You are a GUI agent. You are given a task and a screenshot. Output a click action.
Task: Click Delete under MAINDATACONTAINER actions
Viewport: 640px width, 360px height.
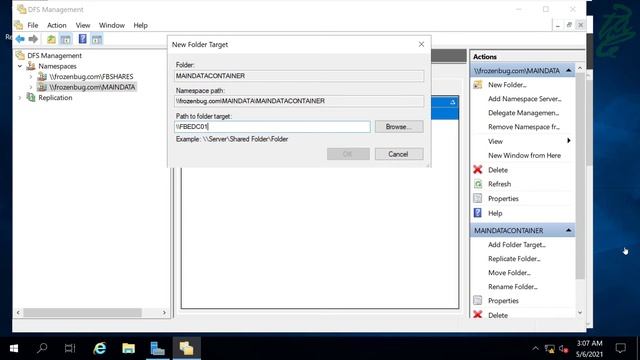pyautogui.click(x=498, y=315)
